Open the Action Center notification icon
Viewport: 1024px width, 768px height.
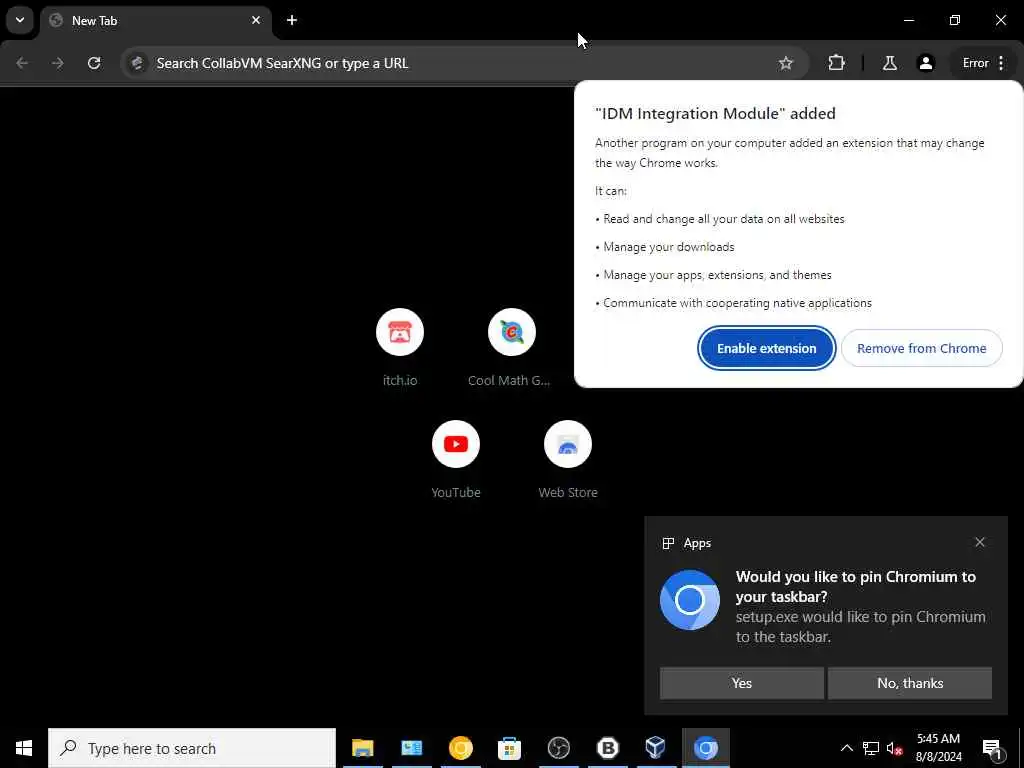pos(992,748)
